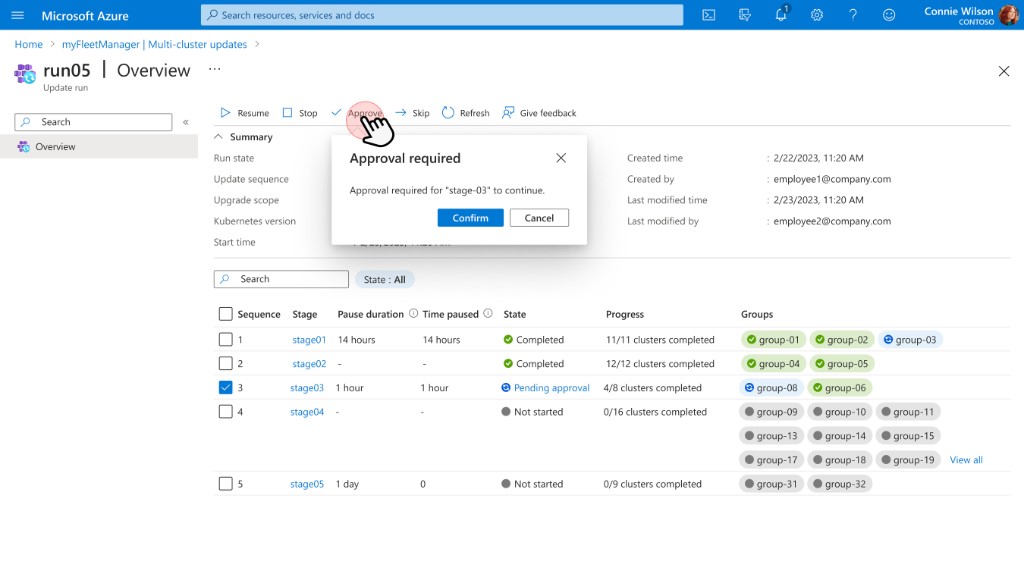Open the Azure portal hamburger menu
Viewport: 1024px width, 571px height.
[18, 15]
